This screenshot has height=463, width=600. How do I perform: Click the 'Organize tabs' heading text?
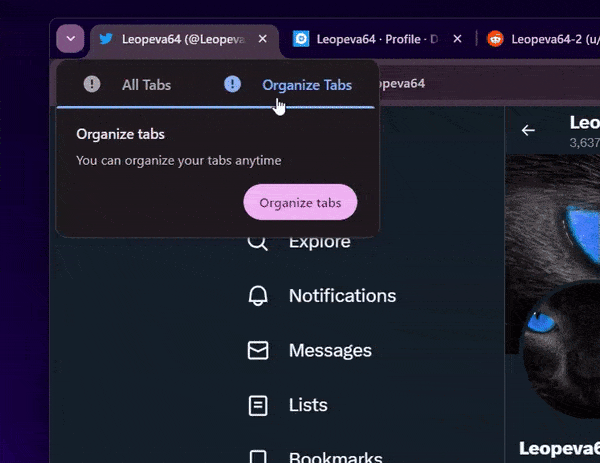[x=120, y=134]
